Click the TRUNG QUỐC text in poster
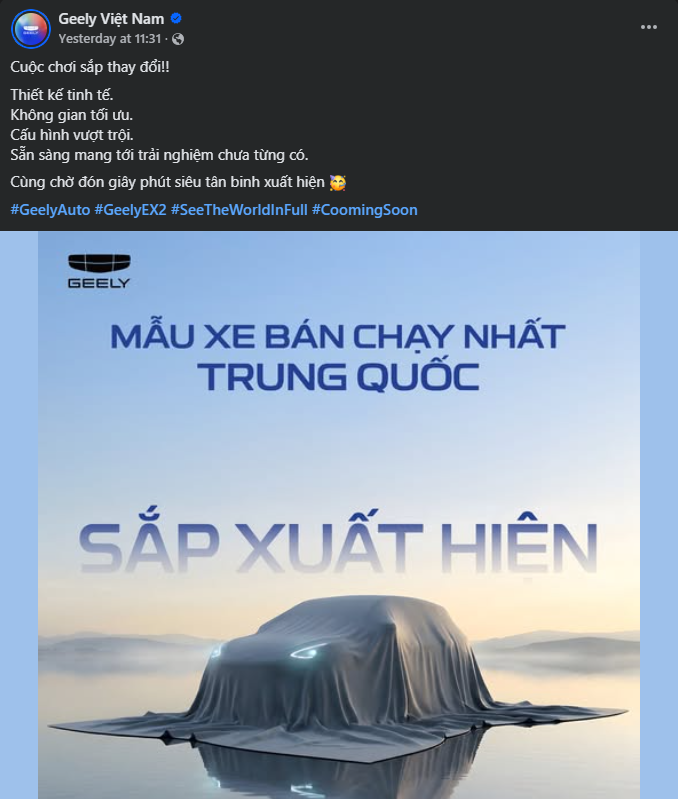678x799 pixels. click(x=338, y=376)
